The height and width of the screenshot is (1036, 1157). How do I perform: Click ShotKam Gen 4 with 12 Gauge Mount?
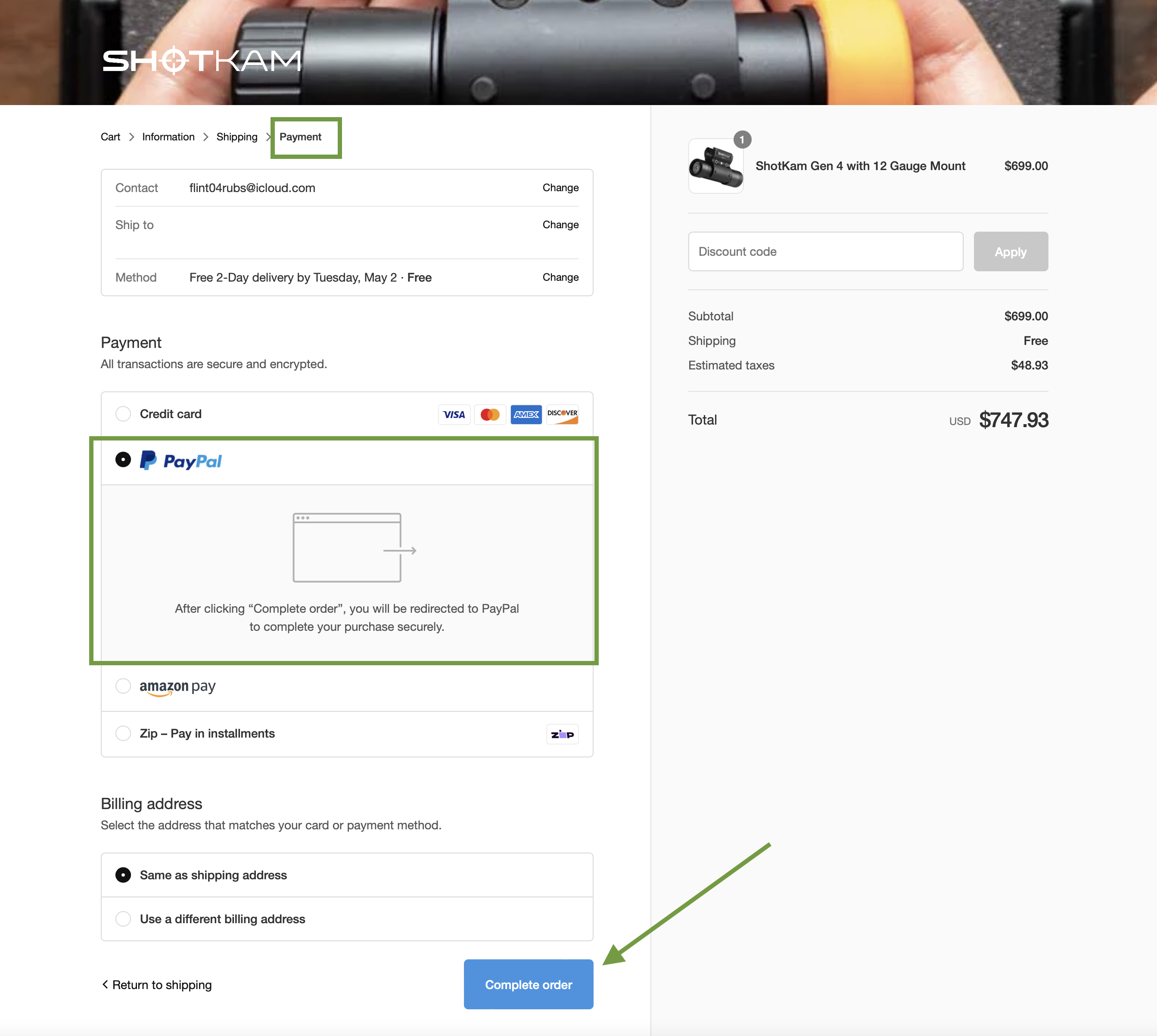tap(860, 166)
